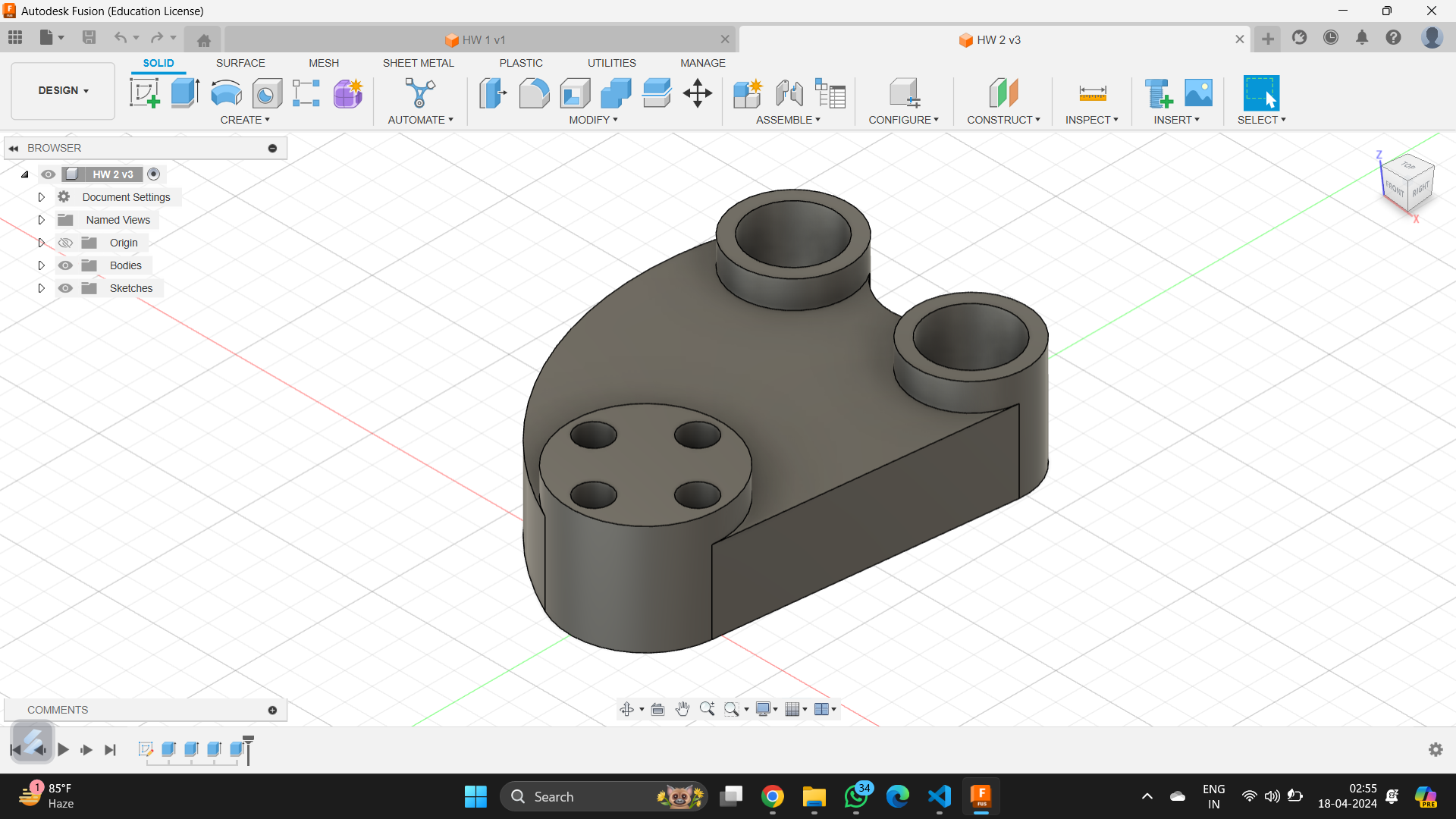
Task: Click the Insert Derive icon
Action: coord(1158,93)
